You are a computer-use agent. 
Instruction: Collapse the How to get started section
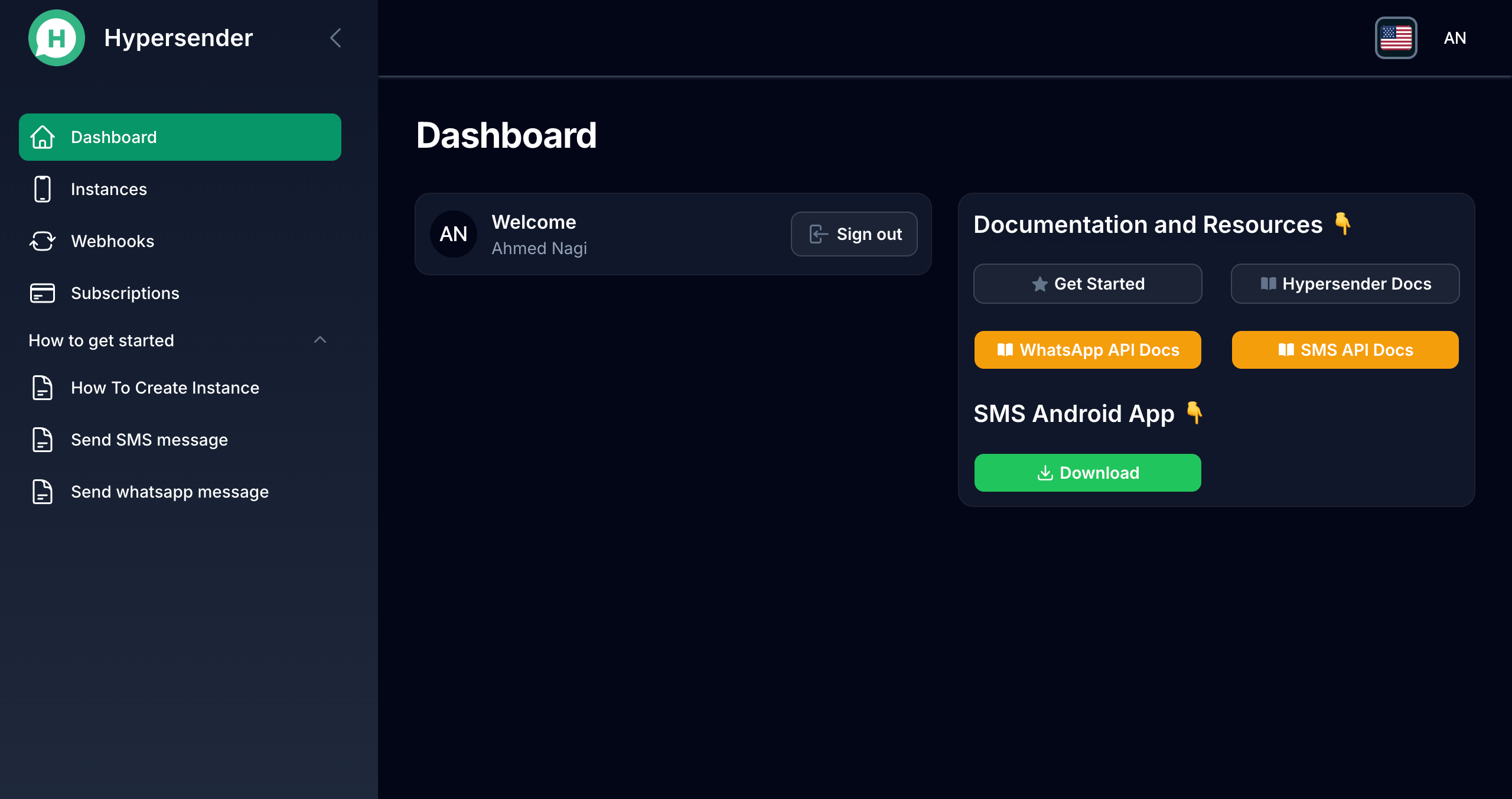320,340
